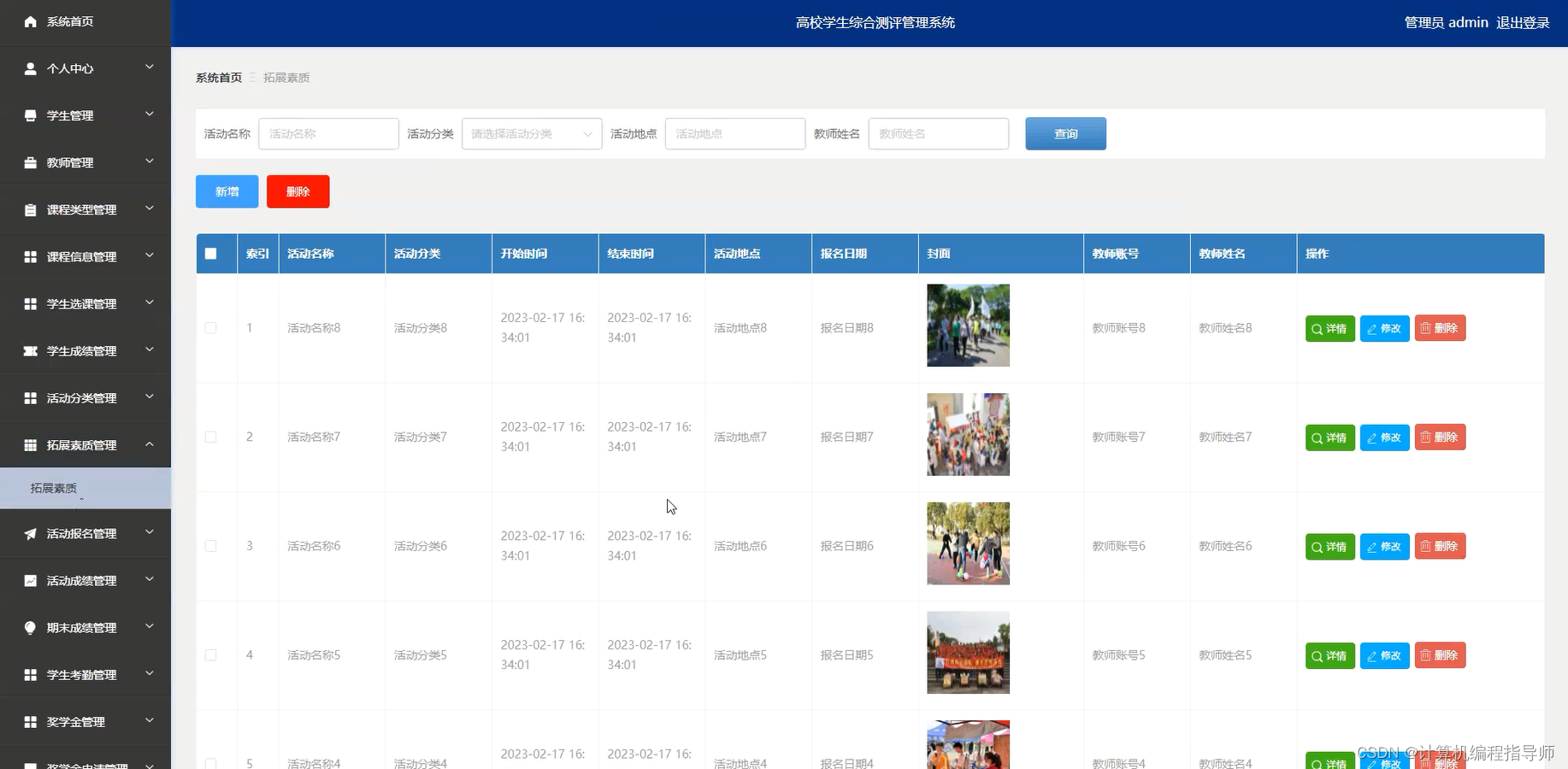Click the grid icon beside 课程信息管理
Image resolution: width=1568 pixels, height=769 pixels.
pos(30,256)
